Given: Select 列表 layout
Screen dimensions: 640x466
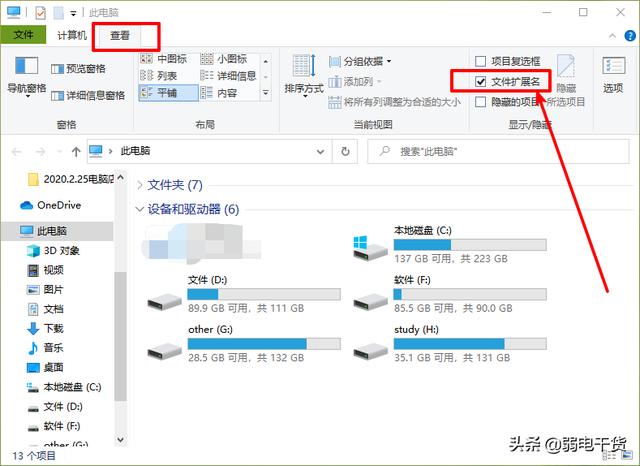Looking at the screenshot, I should point(158,75).
